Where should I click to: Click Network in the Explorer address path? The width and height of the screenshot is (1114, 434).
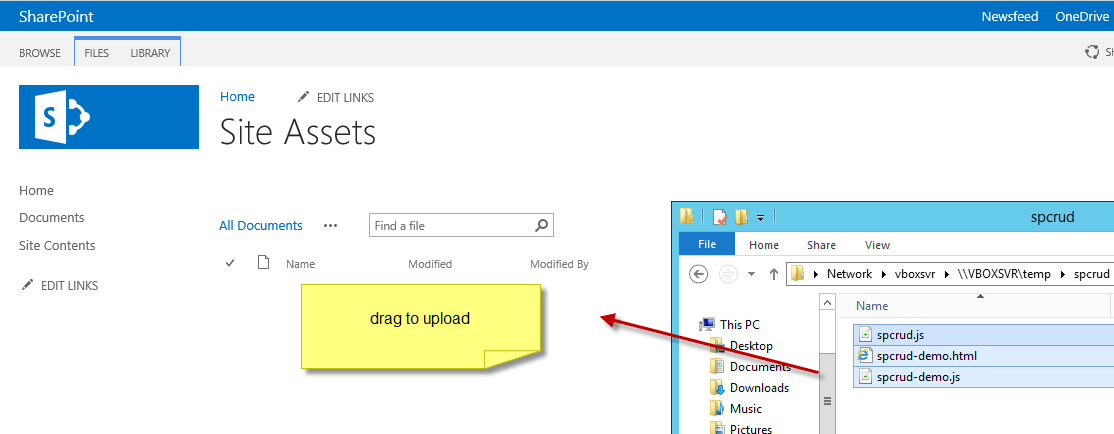849,274
